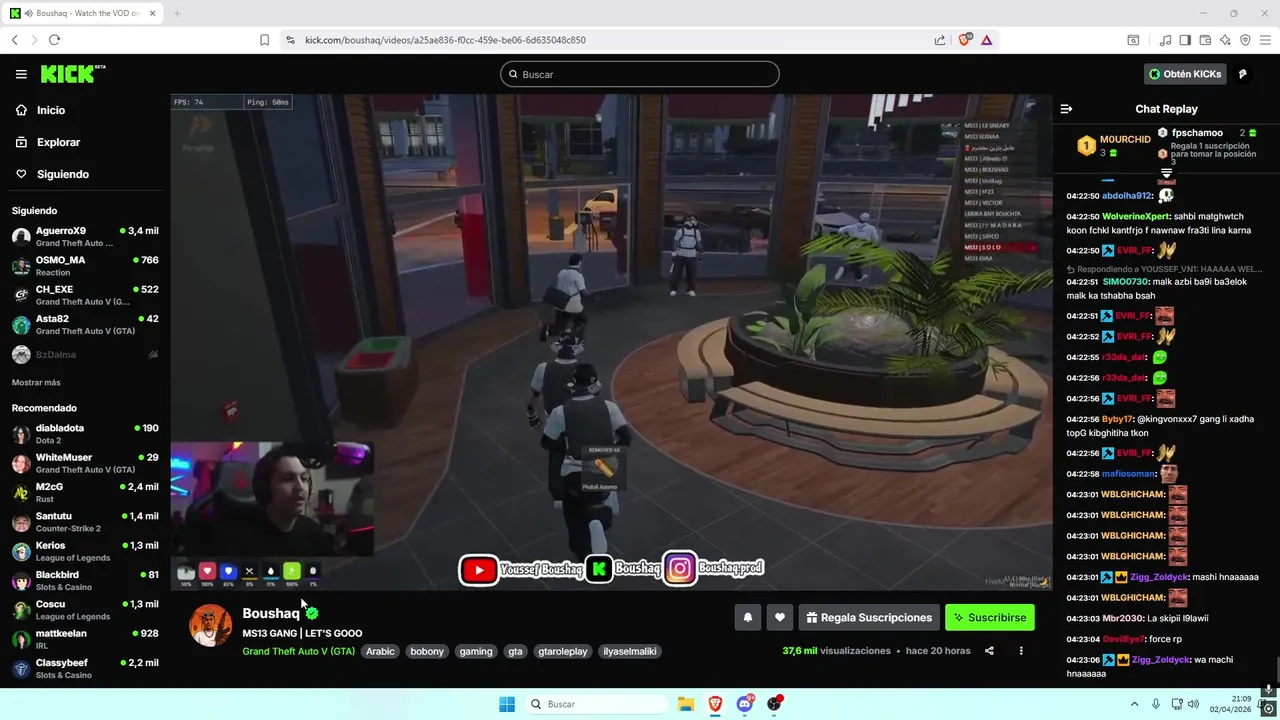Open the profile avatar next to Obtén KICKs
Image resolution: width=1280 pixels, height=720 pixels.
(x=1243, y=74)
